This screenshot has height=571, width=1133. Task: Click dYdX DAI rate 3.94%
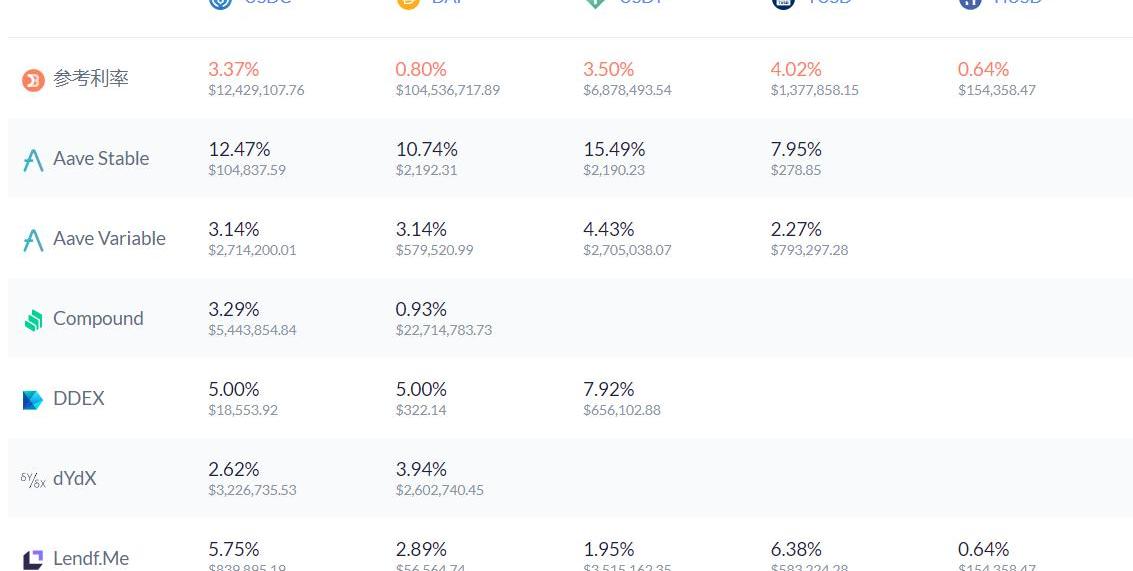[x=421, y=470]
